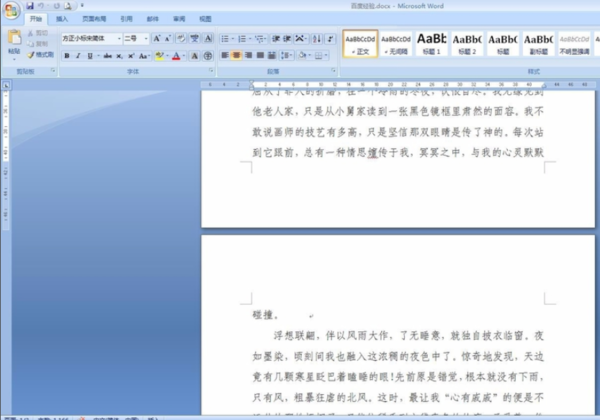Image resolution: width=600 pixels, height=420 pixels.
Task: Expand the font name dropdown arrow
Action: tap(119, 39)
